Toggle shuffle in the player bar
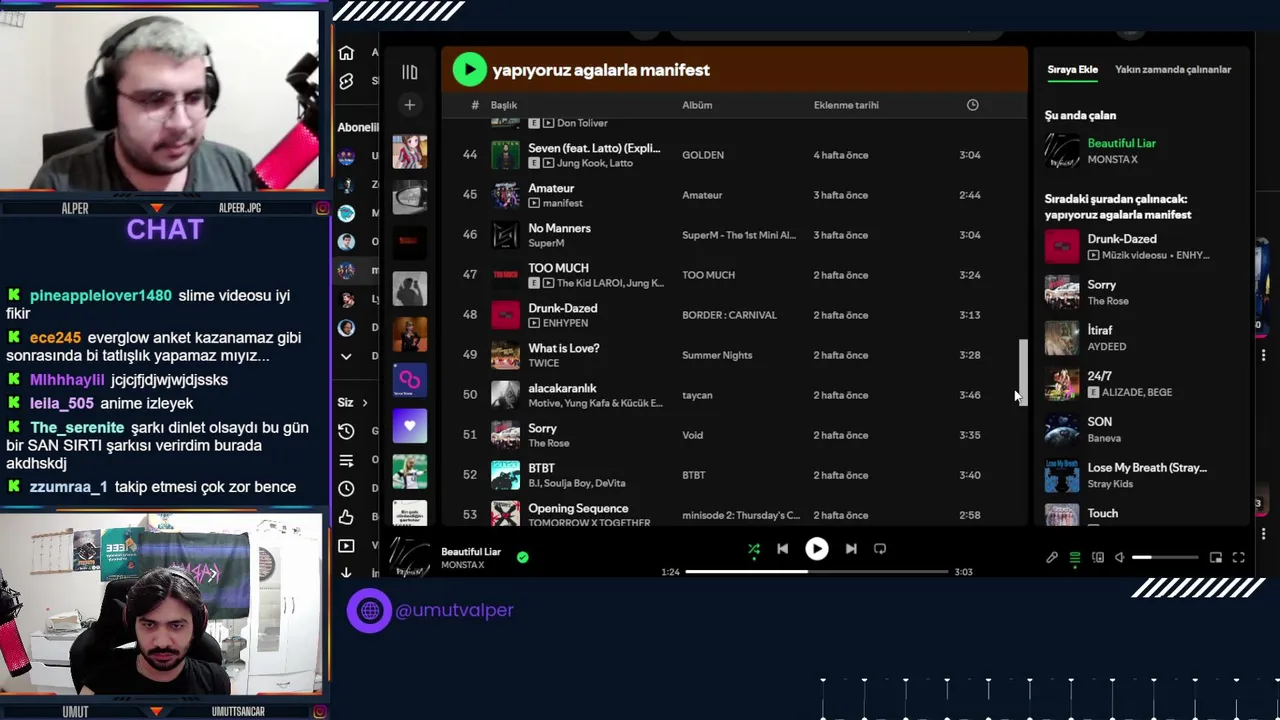The width and height of the screenshot is (1280, 720). tap(754, 549)
